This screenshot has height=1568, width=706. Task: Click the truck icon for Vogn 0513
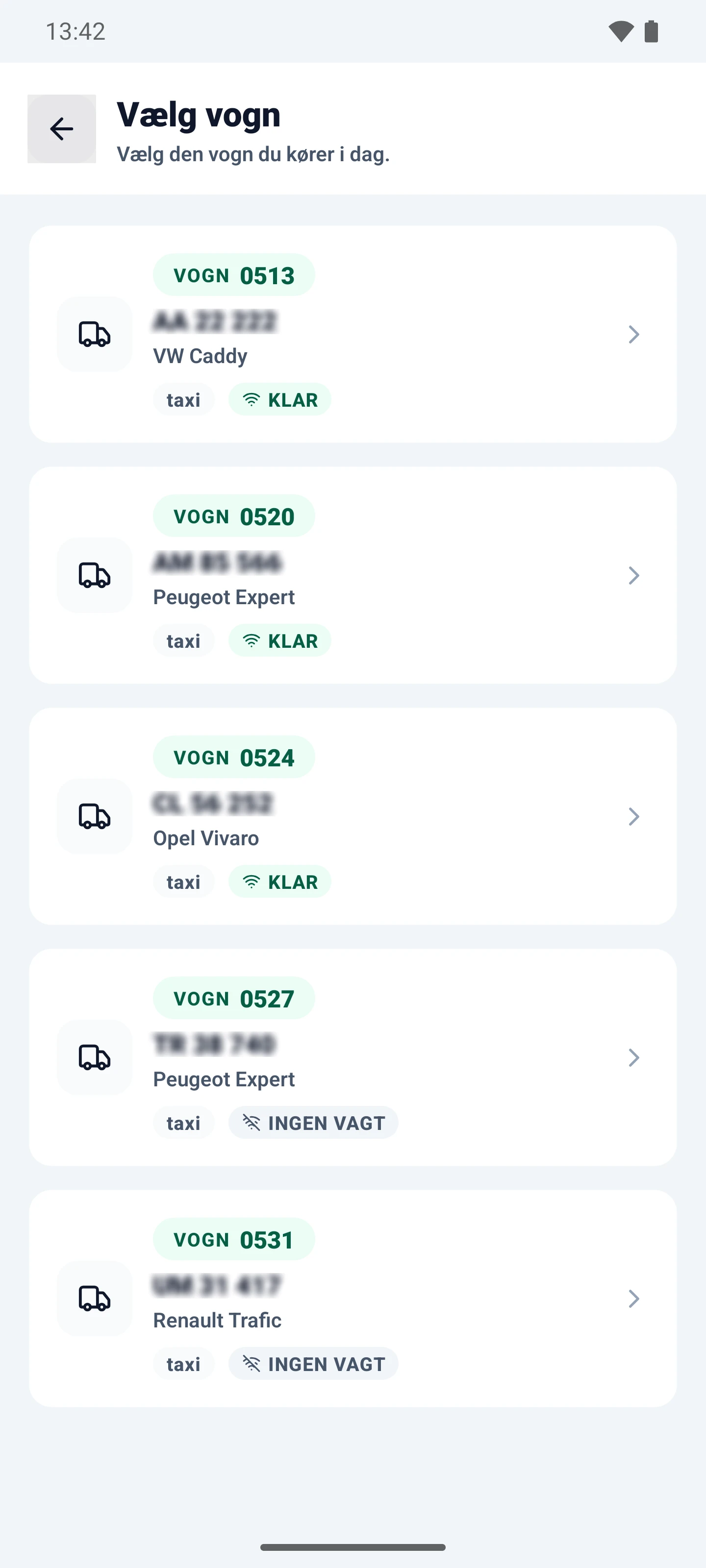(95, 334)
